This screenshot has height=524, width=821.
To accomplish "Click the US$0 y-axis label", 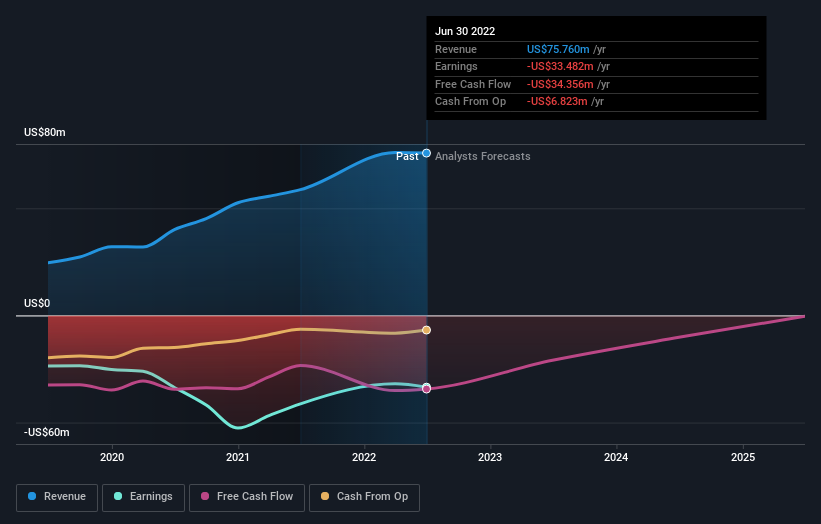I will pos(37,304).
